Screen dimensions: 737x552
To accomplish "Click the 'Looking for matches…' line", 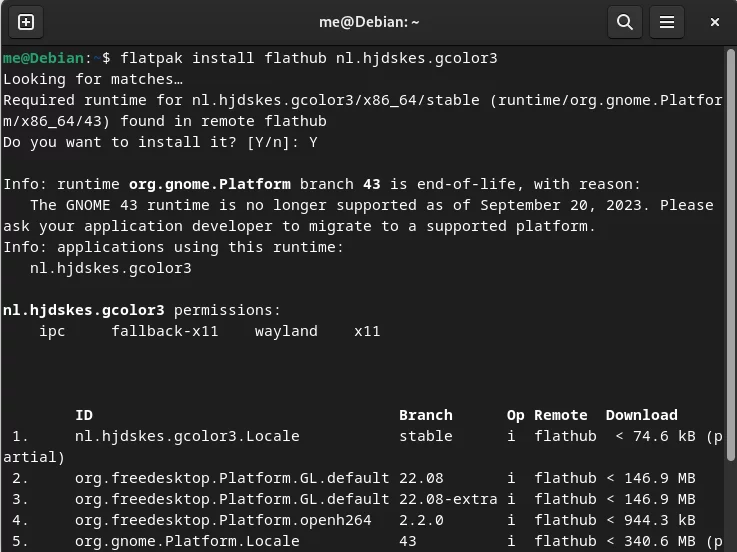I will click(93, 79).
